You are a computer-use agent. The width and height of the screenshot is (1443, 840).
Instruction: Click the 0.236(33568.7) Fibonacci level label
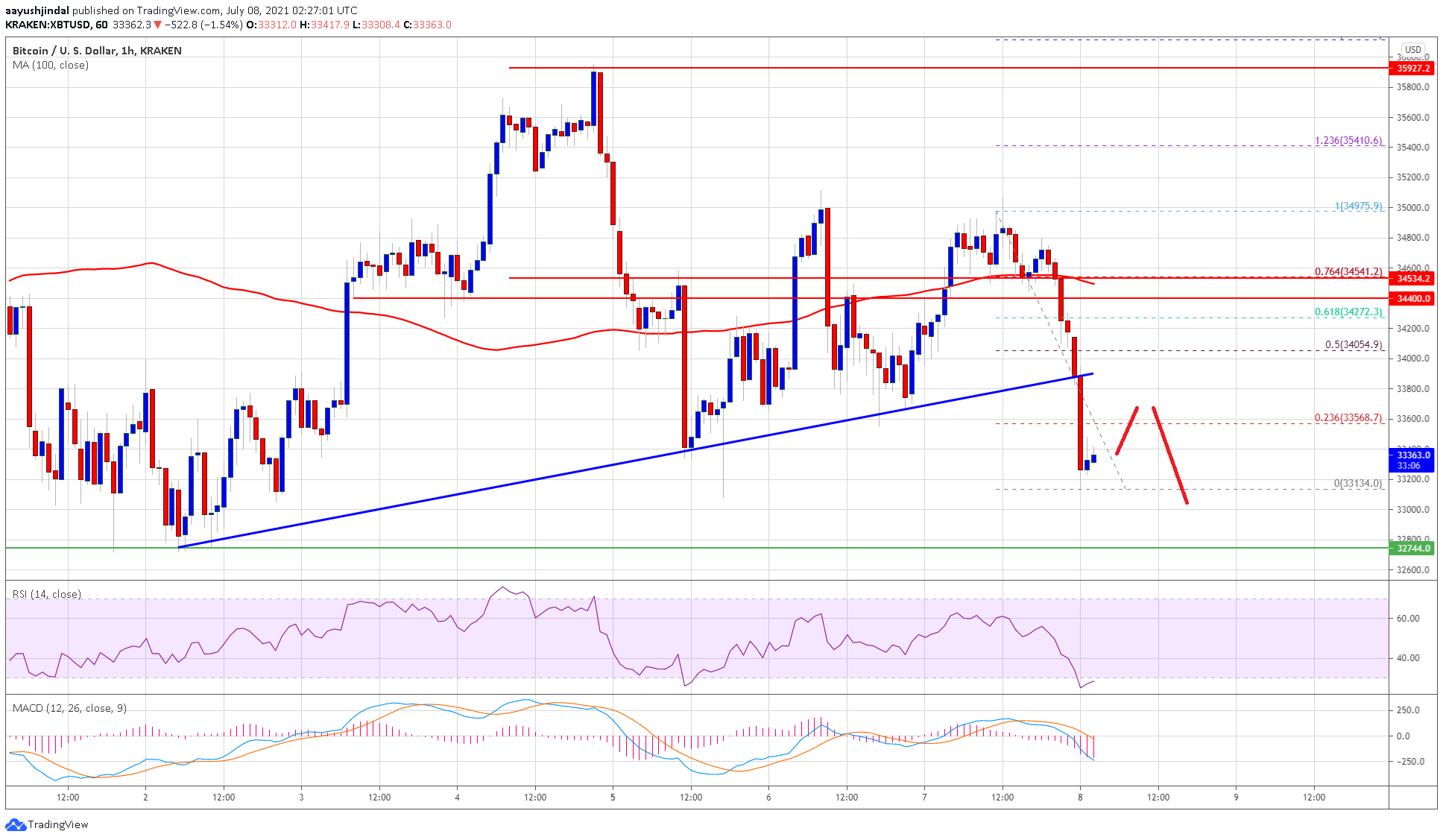pyautogui.click(x=1348, y=417)
